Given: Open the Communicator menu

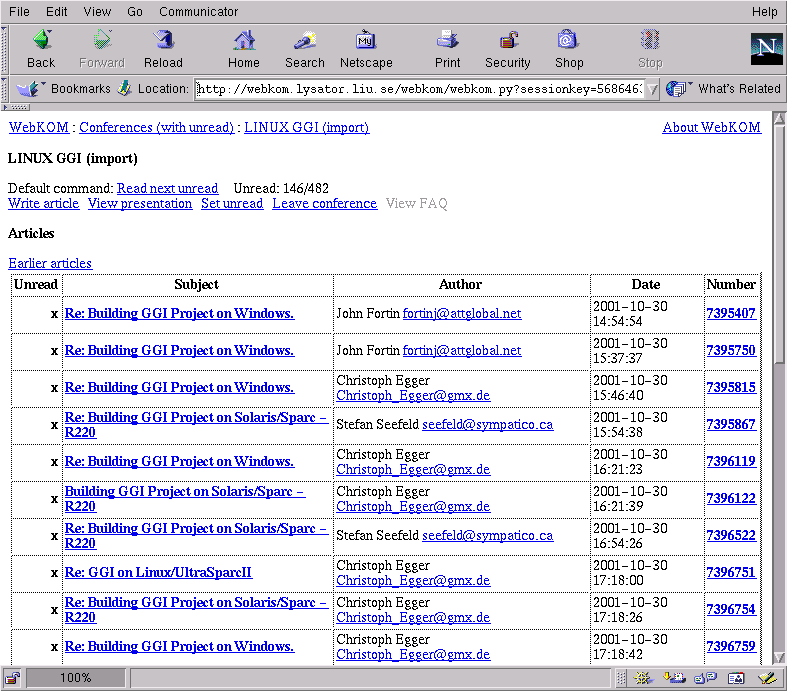Looking at the screenshot, I should pyautogui.click(x=198, y=12).
